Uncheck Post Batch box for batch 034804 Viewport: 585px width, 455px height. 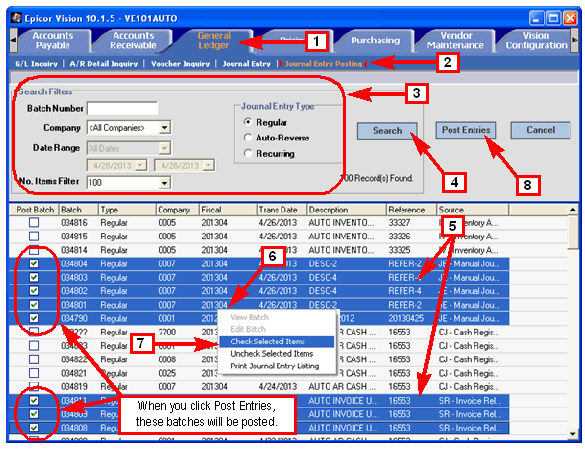click(x=34, y=264)
